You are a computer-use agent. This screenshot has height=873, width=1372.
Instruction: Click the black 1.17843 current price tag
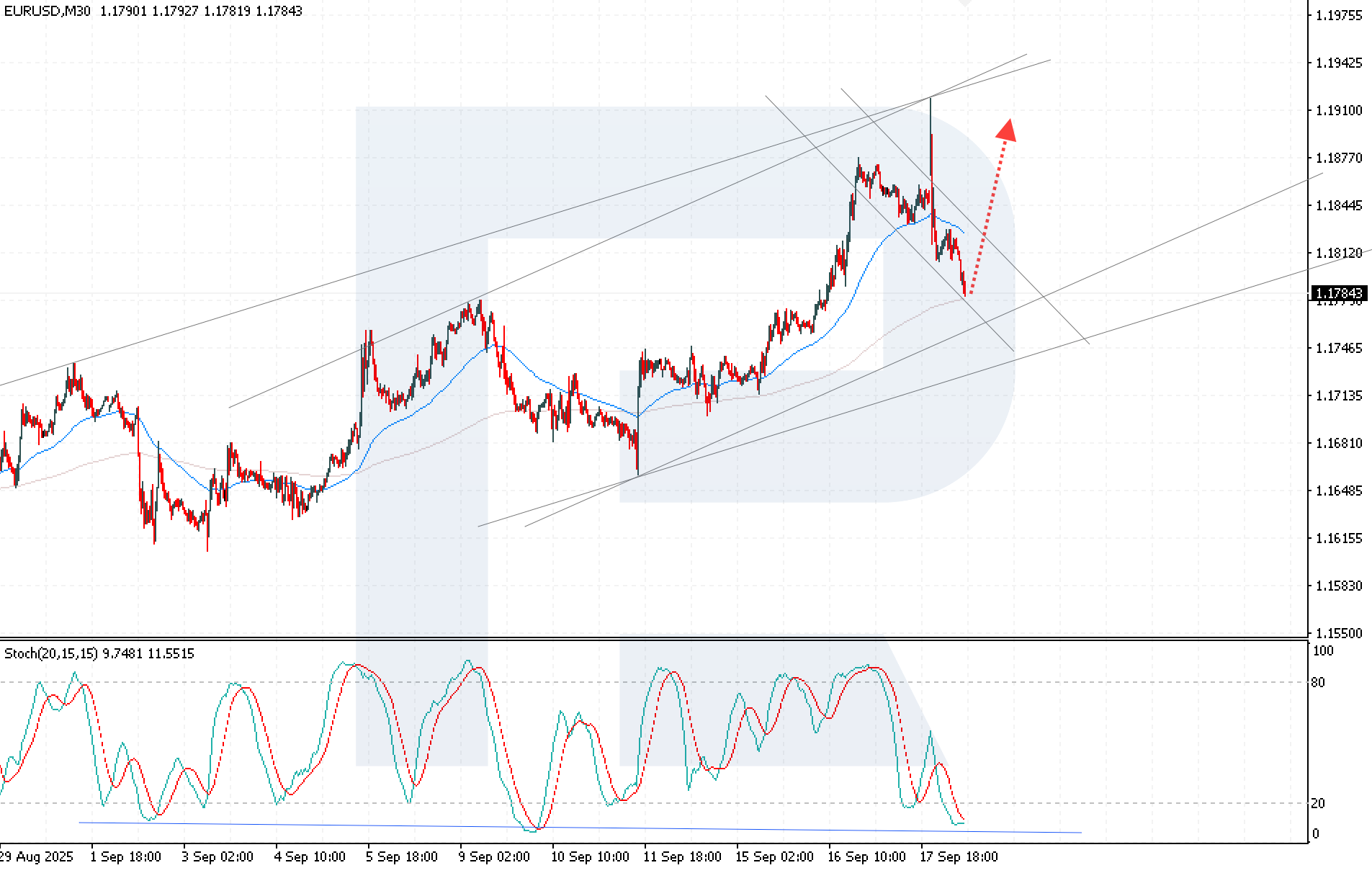coord(1339,293)
